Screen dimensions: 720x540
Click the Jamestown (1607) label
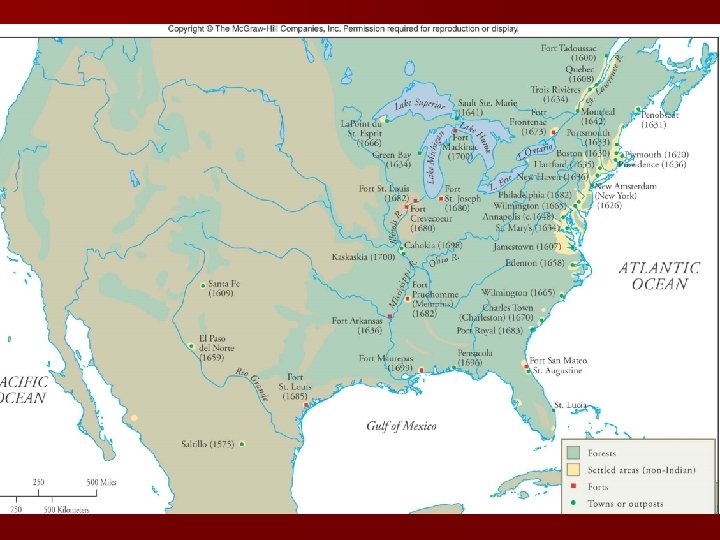click(527, 247)
